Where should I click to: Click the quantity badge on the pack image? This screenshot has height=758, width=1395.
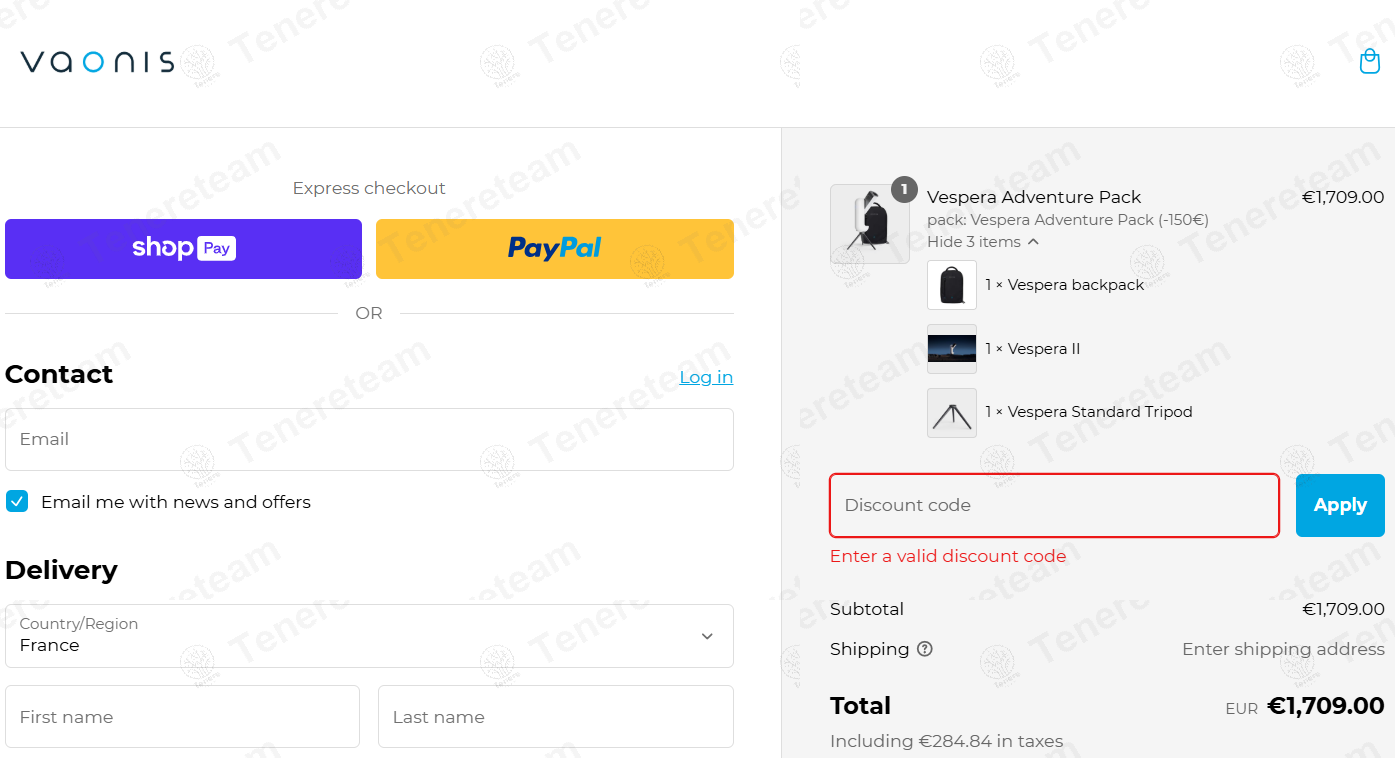click(904, 189)
